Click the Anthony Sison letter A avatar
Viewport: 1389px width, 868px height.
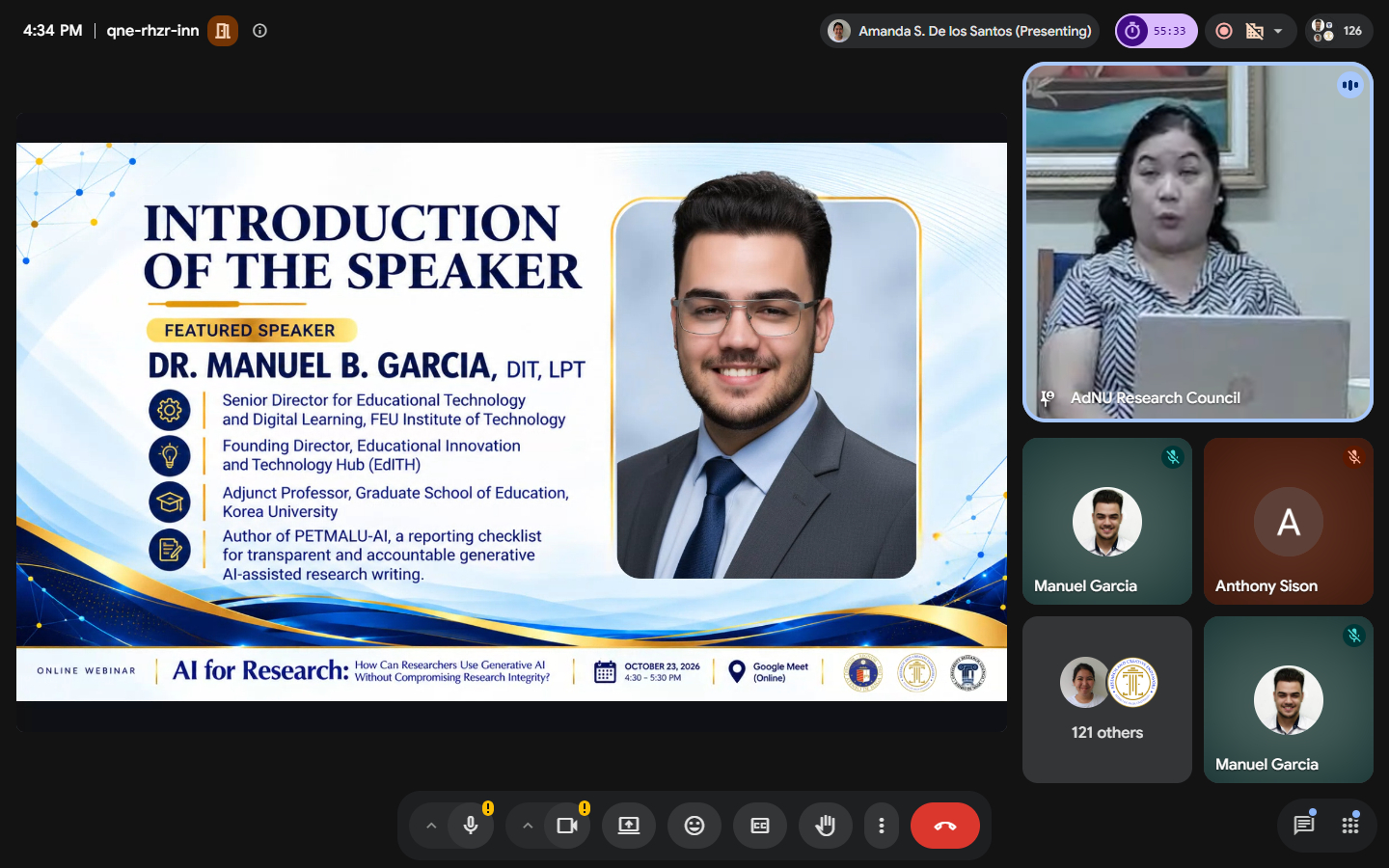coord(1289,522)
